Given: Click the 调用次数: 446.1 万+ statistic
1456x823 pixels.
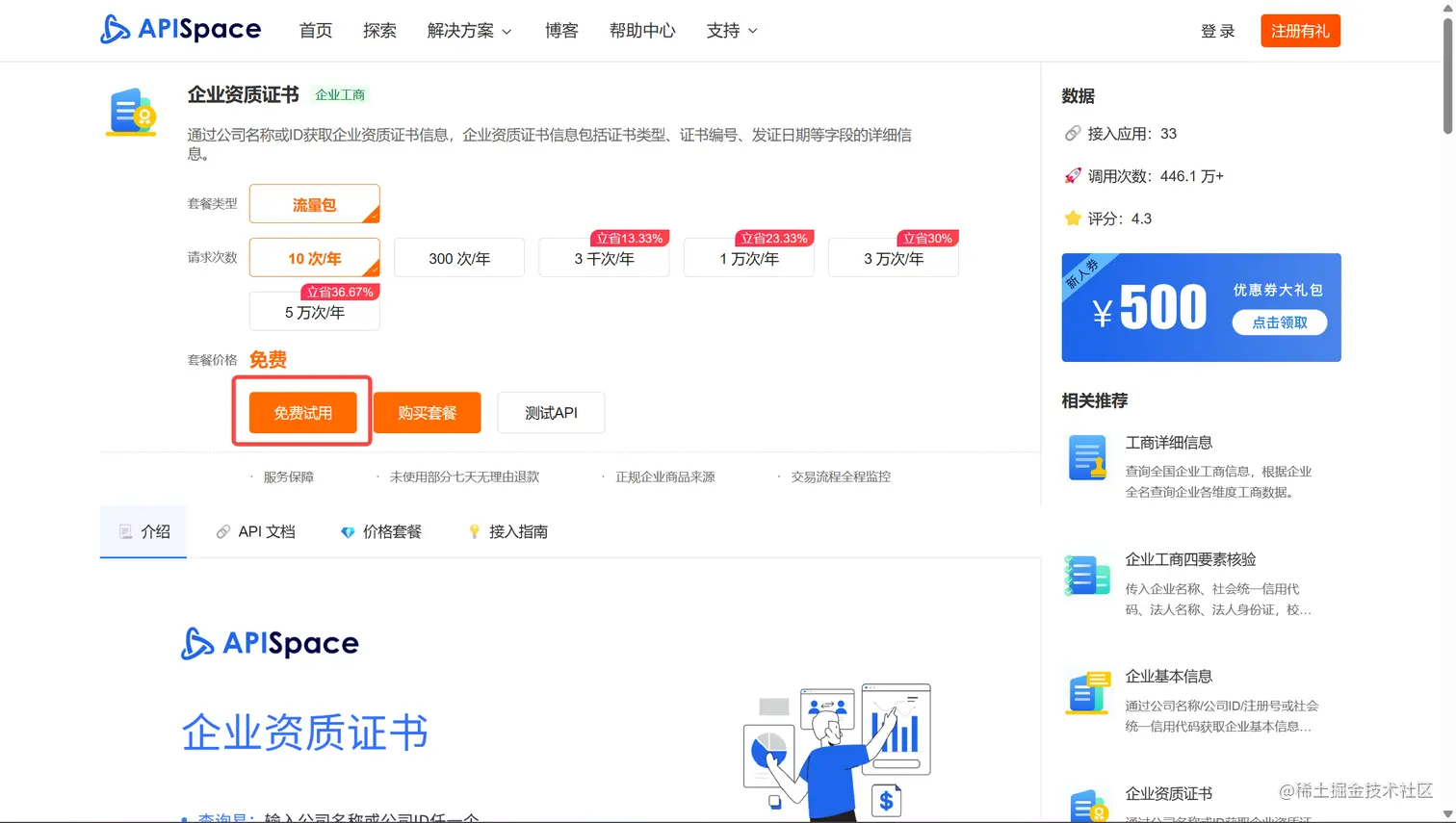Looking at the screenshot, I should (1155, 176).
